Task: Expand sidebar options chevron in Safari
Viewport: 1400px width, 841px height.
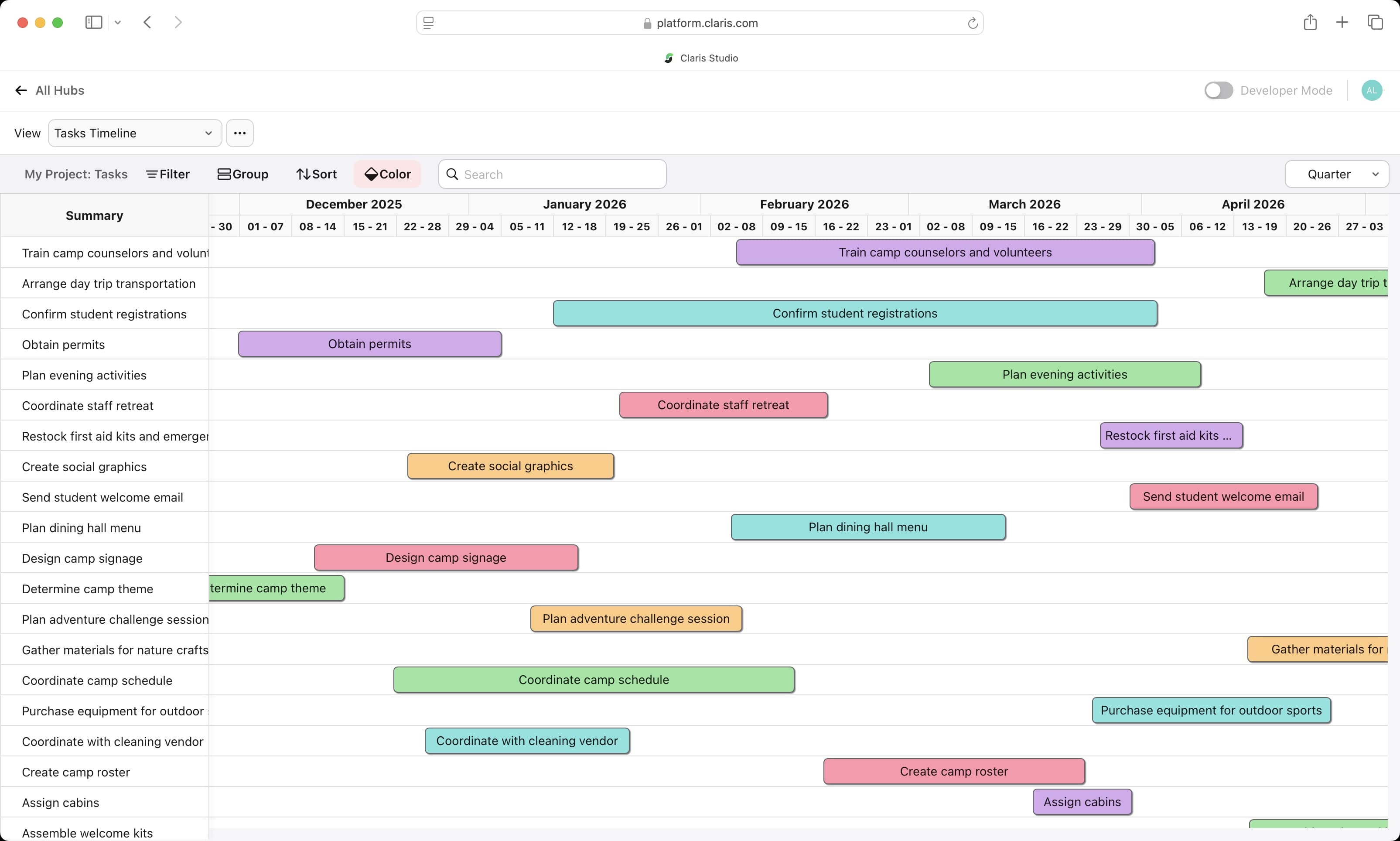Action: click(118, 23)
